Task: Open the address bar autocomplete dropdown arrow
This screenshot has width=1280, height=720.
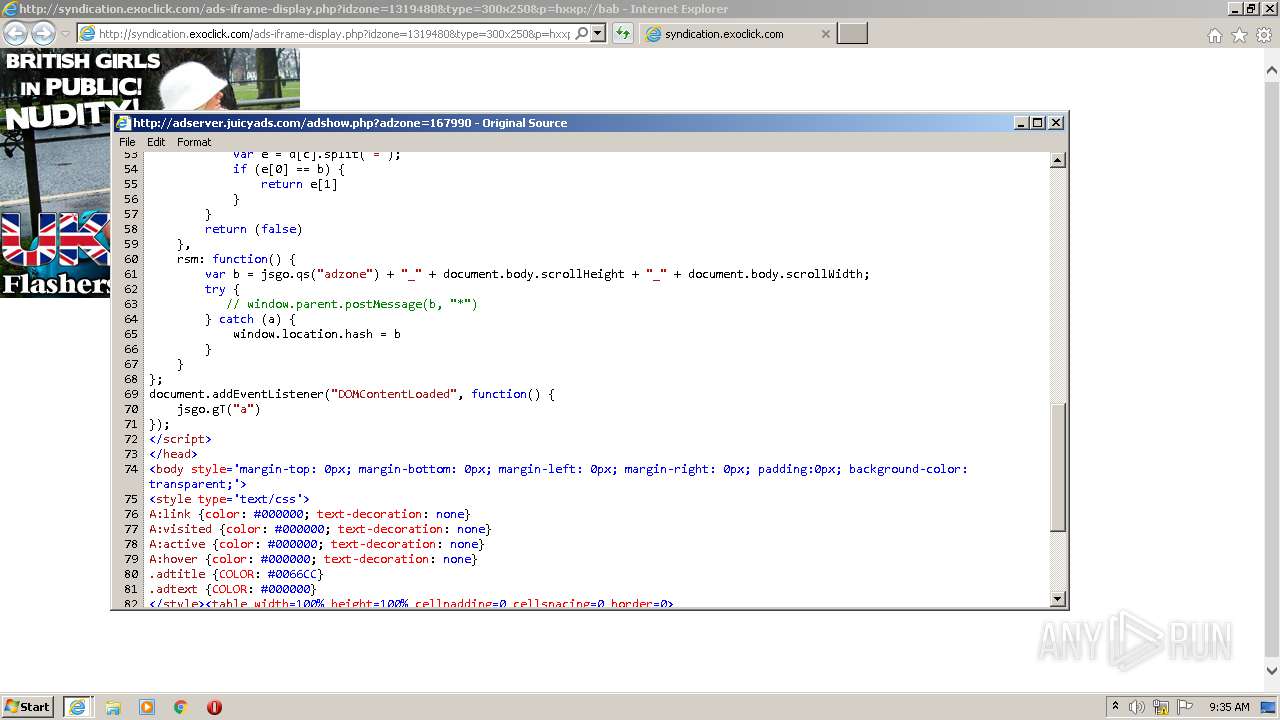Action: (x=598, y=34)
